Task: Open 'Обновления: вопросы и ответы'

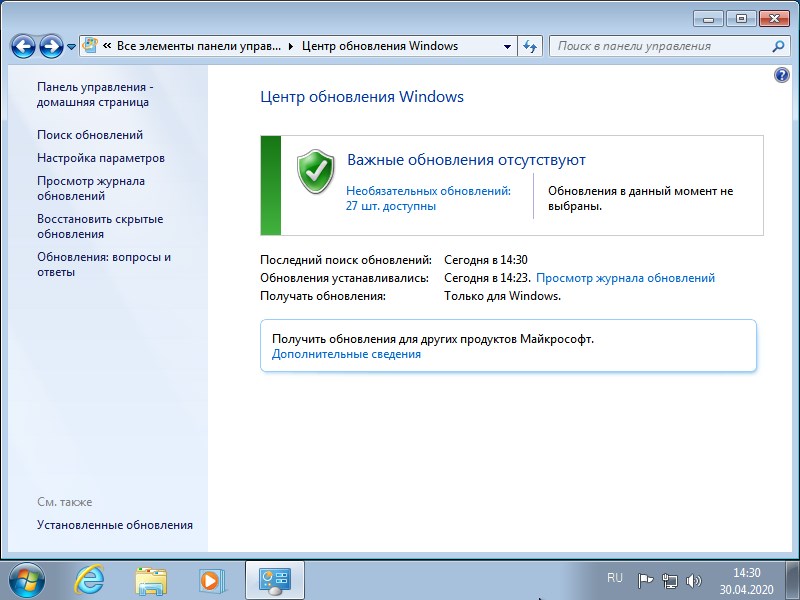Action: tap(104, 264)
